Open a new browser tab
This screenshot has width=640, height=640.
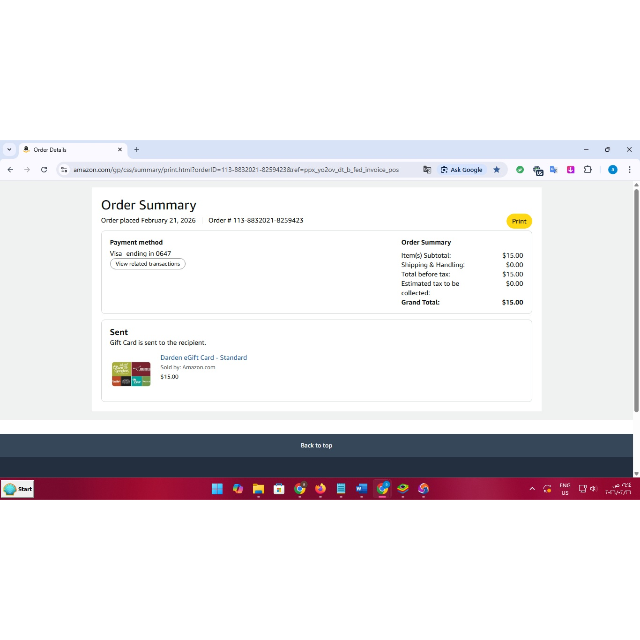pyautogui.click(x=137, y=150)
